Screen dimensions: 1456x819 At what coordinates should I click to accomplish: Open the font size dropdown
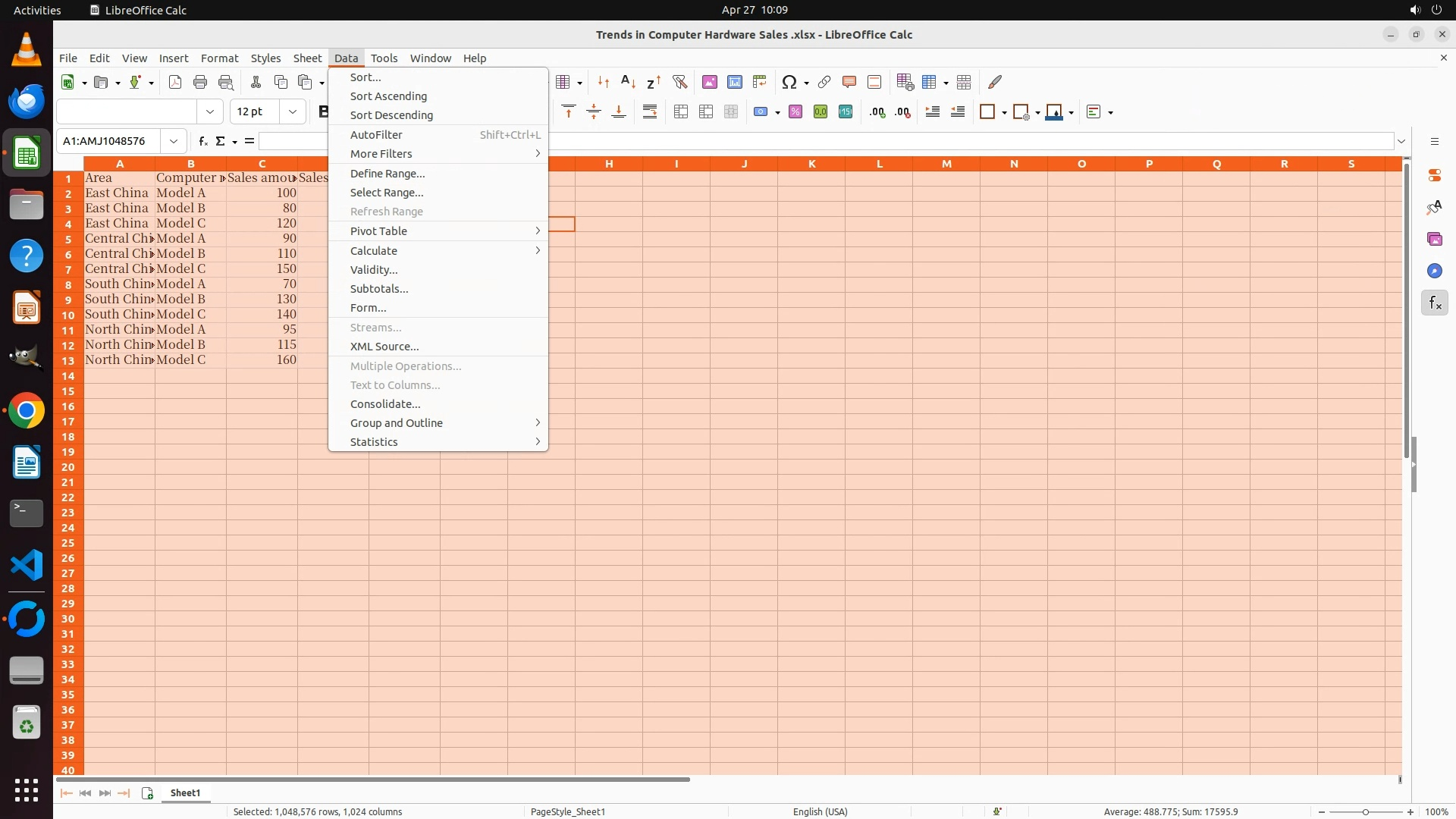292,112
